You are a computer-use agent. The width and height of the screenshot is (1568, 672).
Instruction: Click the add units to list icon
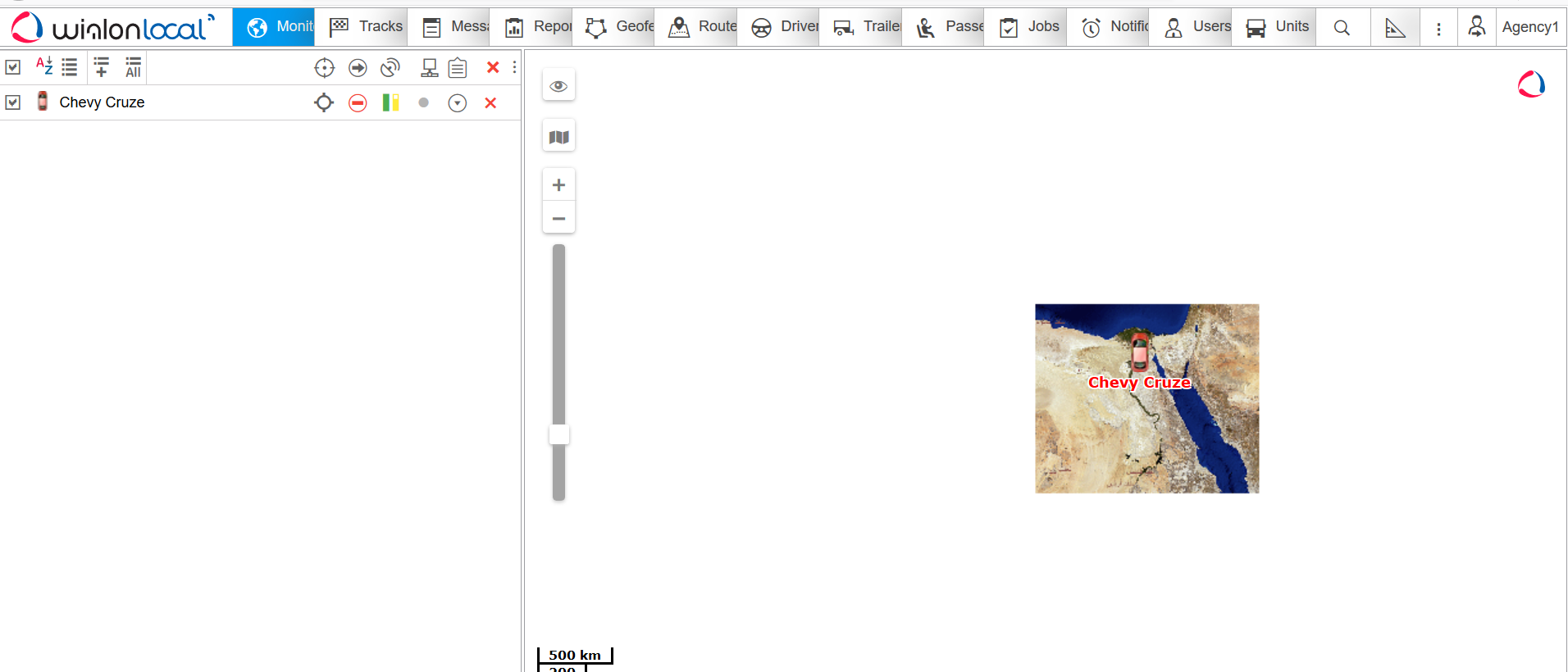(x=102, y=67)
